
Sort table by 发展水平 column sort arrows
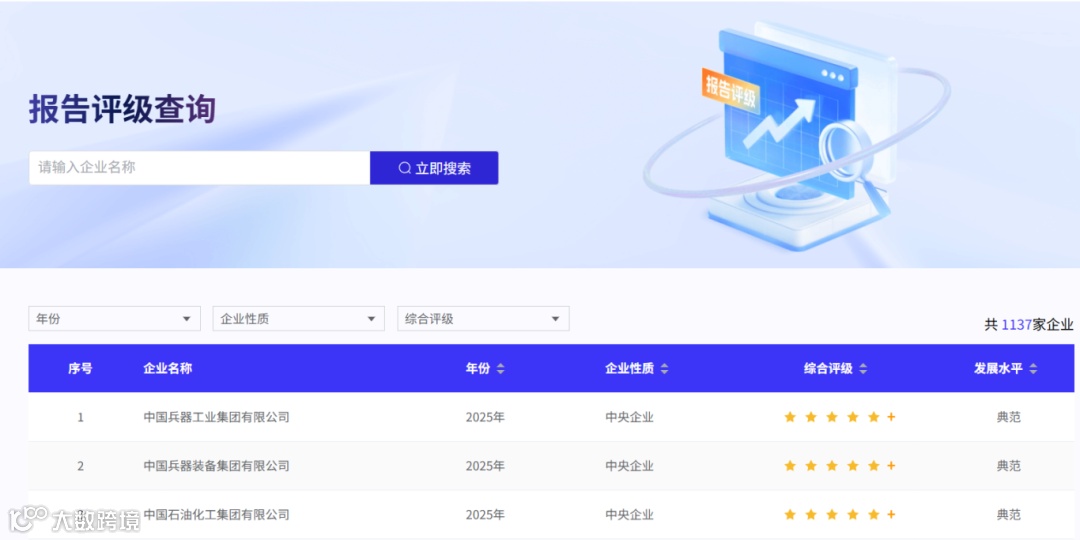[x=1033, y=369]
